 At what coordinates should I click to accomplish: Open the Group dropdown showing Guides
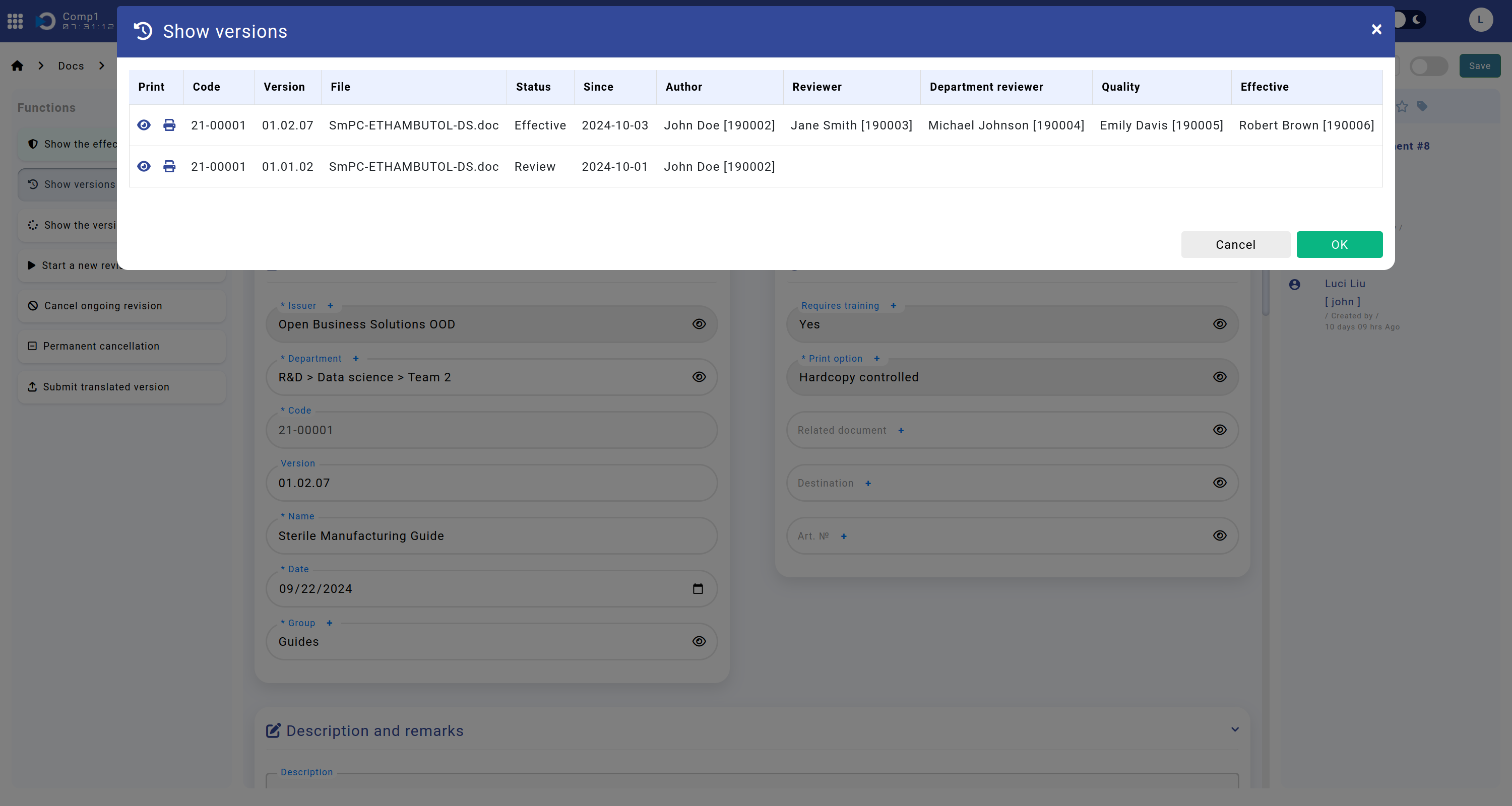491,642
